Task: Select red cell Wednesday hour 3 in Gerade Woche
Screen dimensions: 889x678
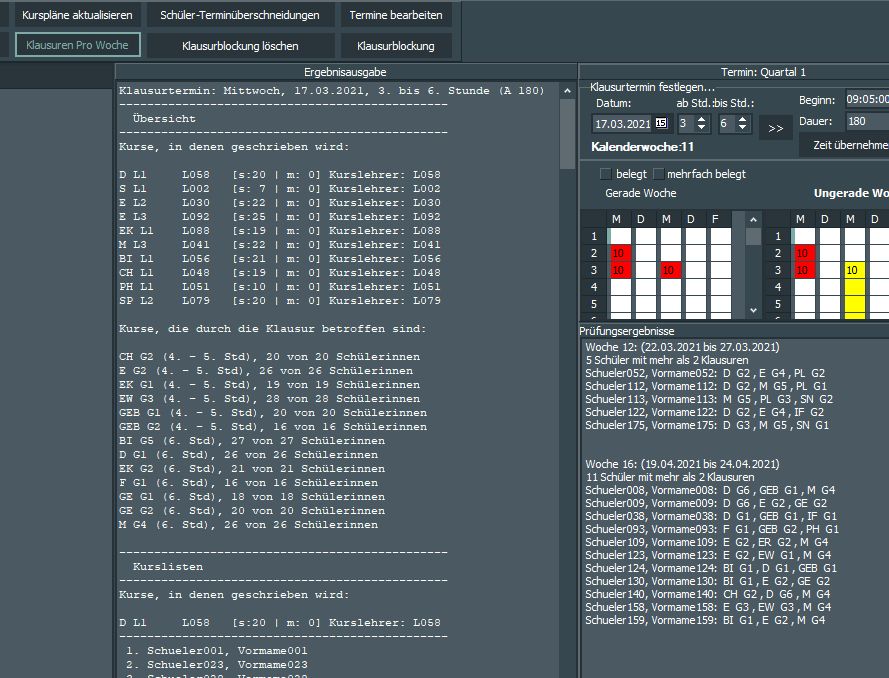Action: click(x=670, y=270)
